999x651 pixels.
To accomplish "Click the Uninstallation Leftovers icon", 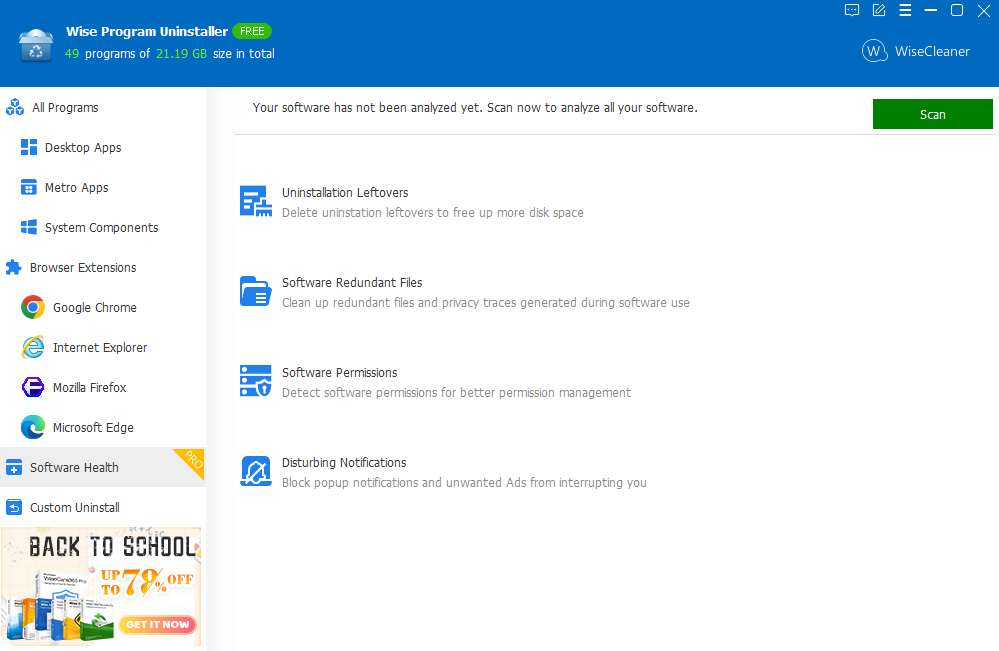I will [256, 201].
